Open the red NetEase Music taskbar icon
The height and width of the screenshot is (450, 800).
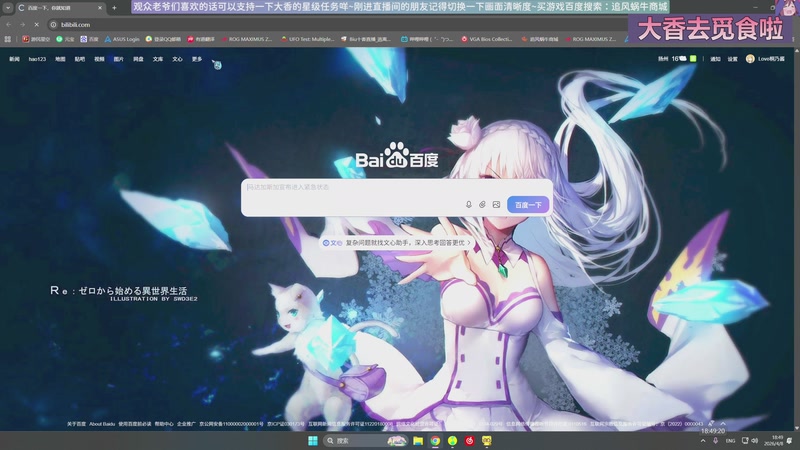tap(469, 440)
